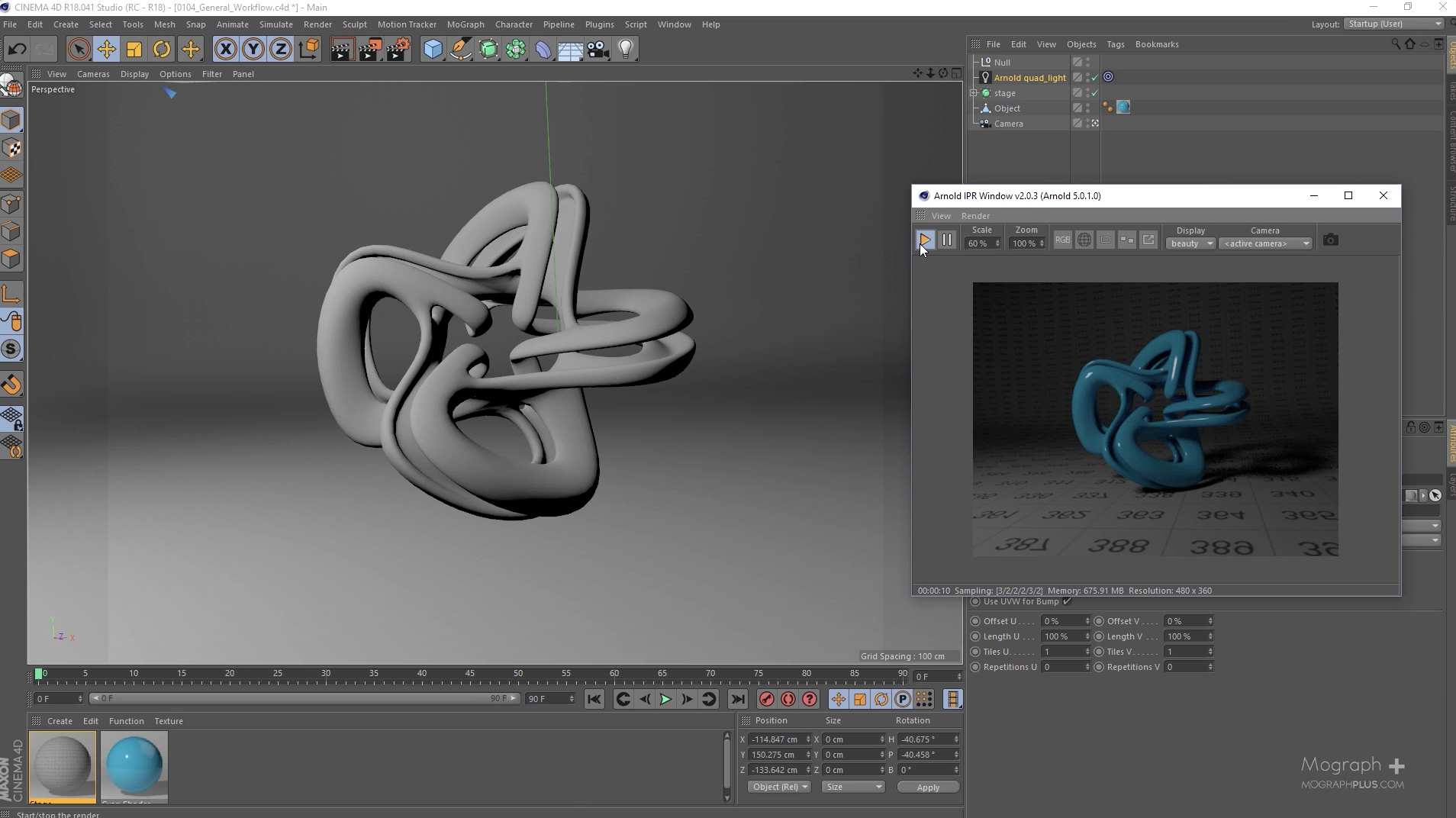Open the Display beauty dropdown

coord(1190,243)
